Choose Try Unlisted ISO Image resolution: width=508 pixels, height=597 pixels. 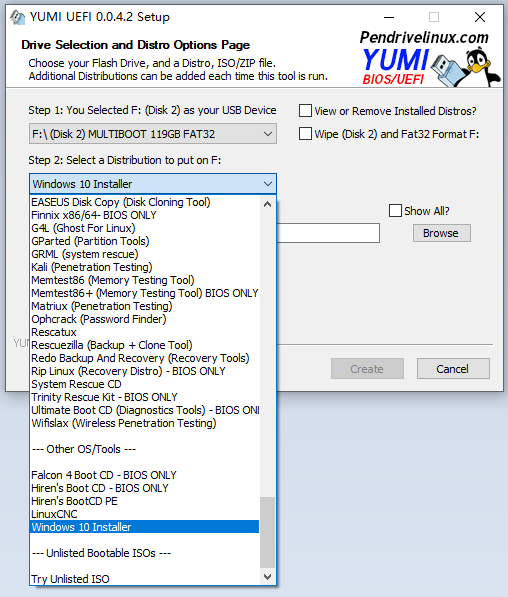[145, 579]
